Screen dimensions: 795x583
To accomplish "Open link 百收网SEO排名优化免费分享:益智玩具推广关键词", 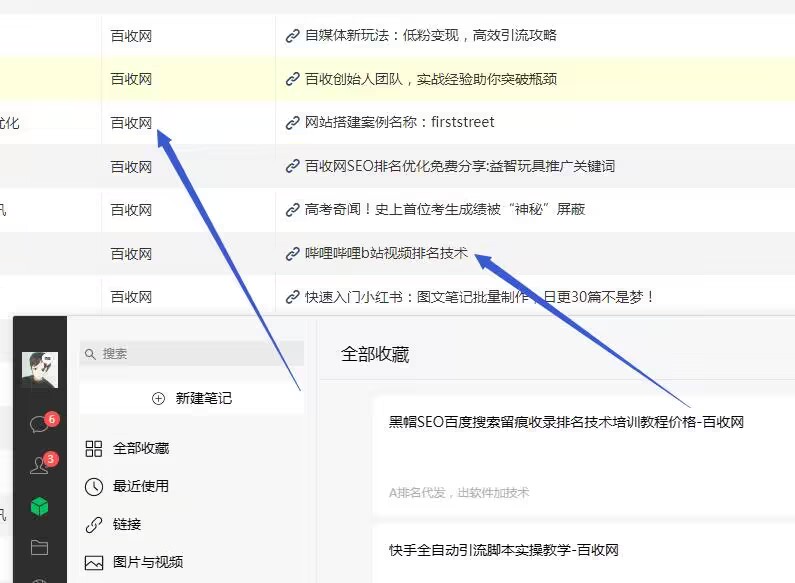I will 460,166.
